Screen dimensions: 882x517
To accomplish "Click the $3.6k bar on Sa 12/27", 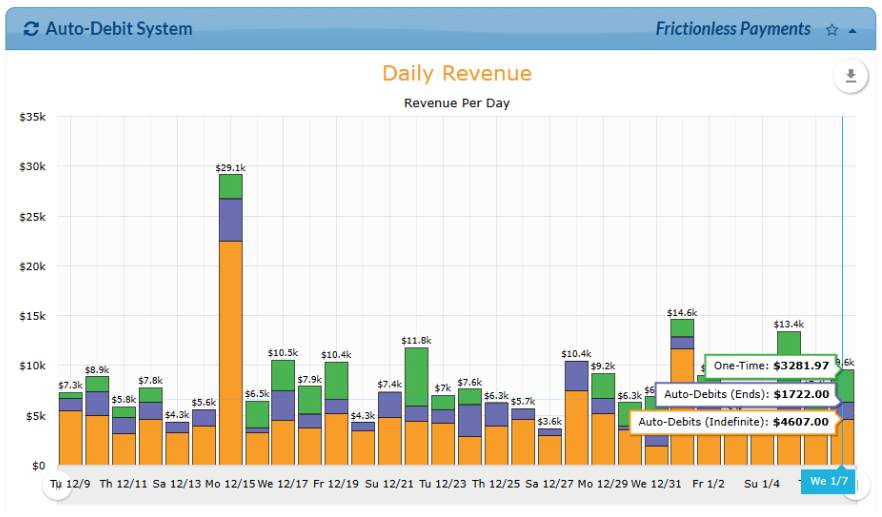I will click(x=550, y=447).
